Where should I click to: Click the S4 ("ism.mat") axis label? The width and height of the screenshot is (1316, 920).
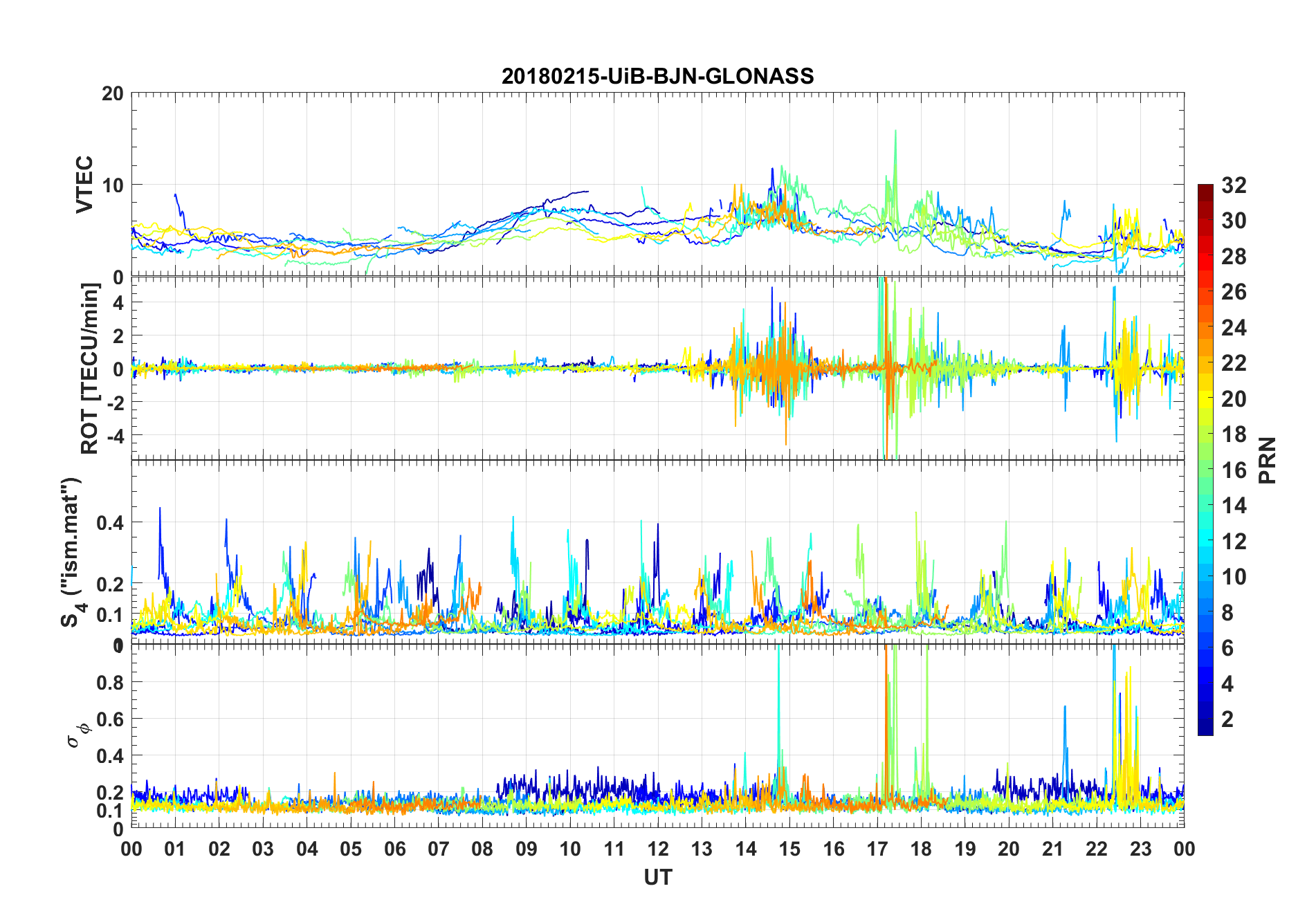tap(72, 552)
